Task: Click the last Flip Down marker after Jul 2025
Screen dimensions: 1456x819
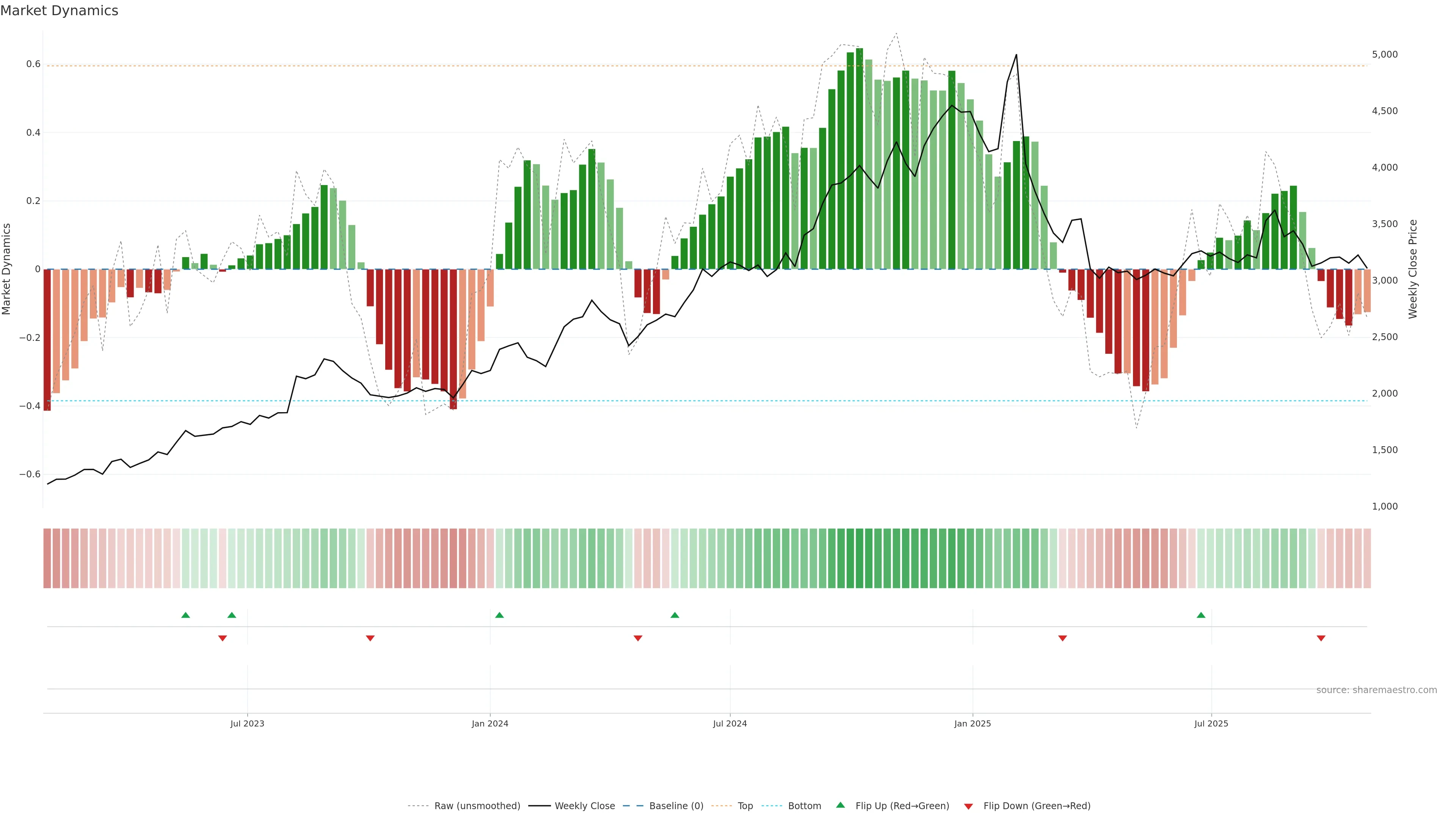Action: pos(1321,638)
